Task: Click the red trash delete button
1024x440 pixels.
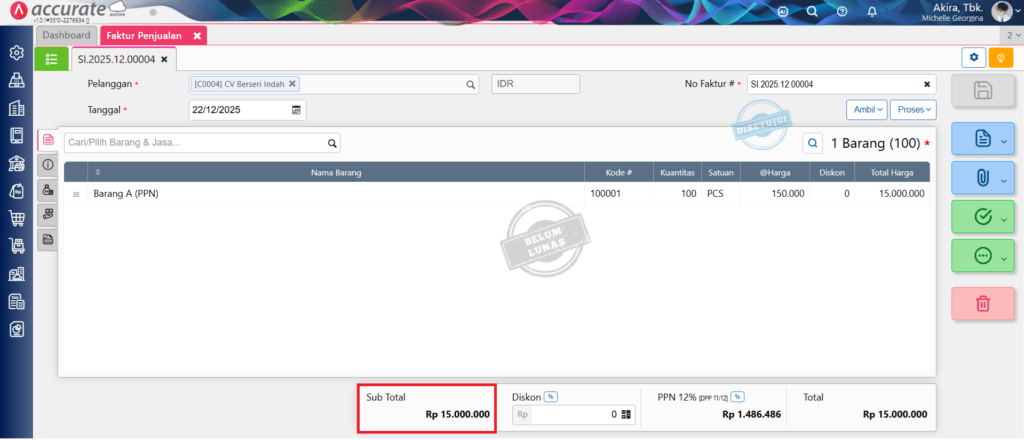Action: coord(981,303)
